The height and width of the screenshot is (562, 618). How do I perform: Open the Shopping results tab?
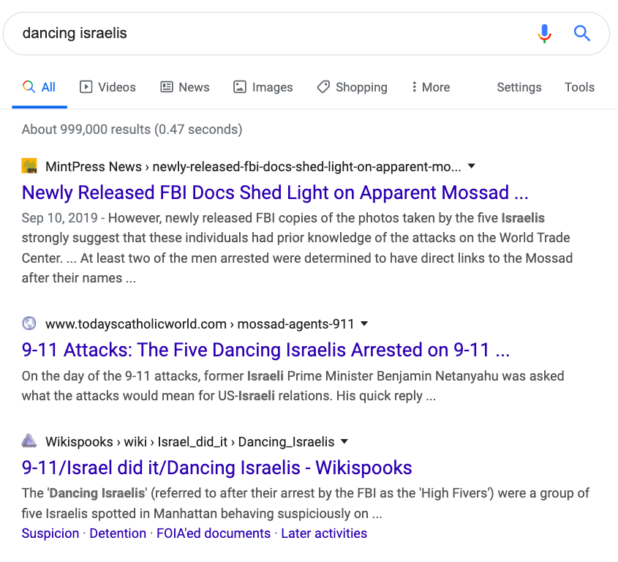point(352,87)
